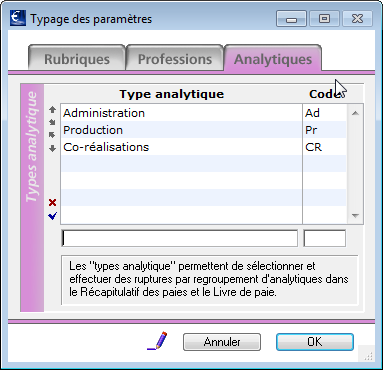Click the list scrollbar up arrow
The height and width of the screenshot is (370, 383).
point(355,113)
